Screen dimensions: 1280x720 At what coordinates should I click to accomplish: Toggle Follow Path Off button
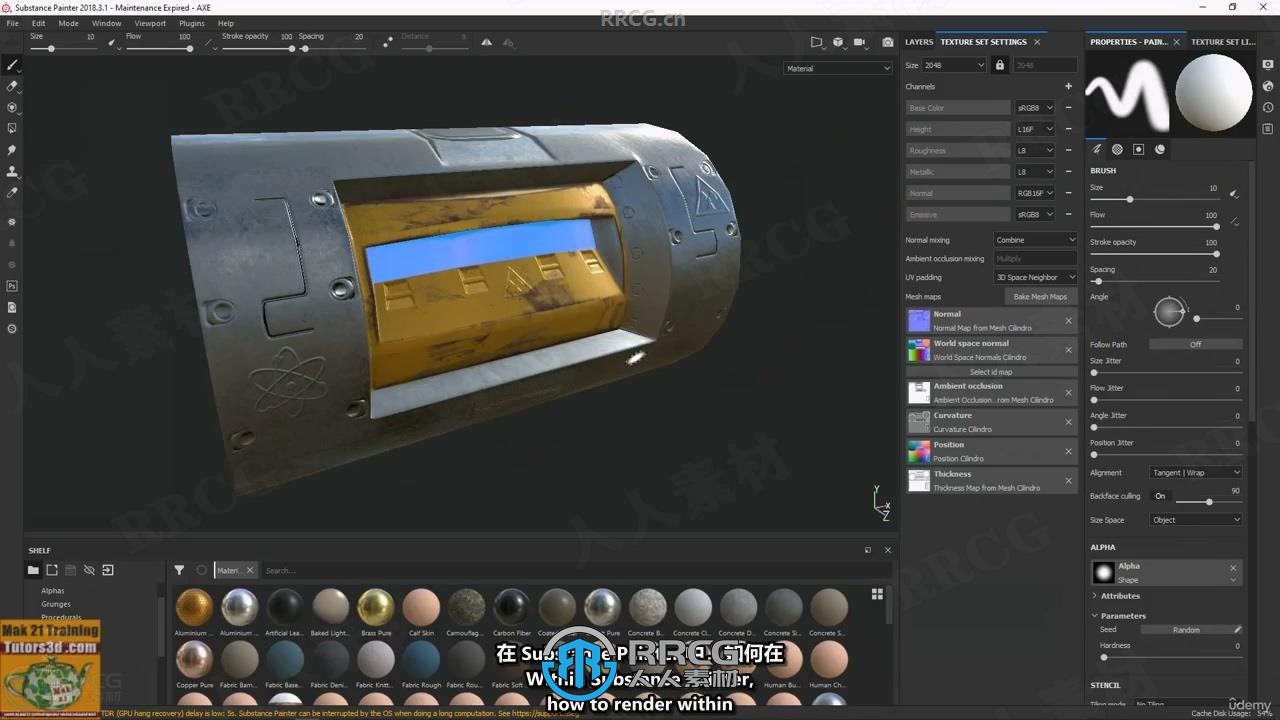tap(1195, 344)
